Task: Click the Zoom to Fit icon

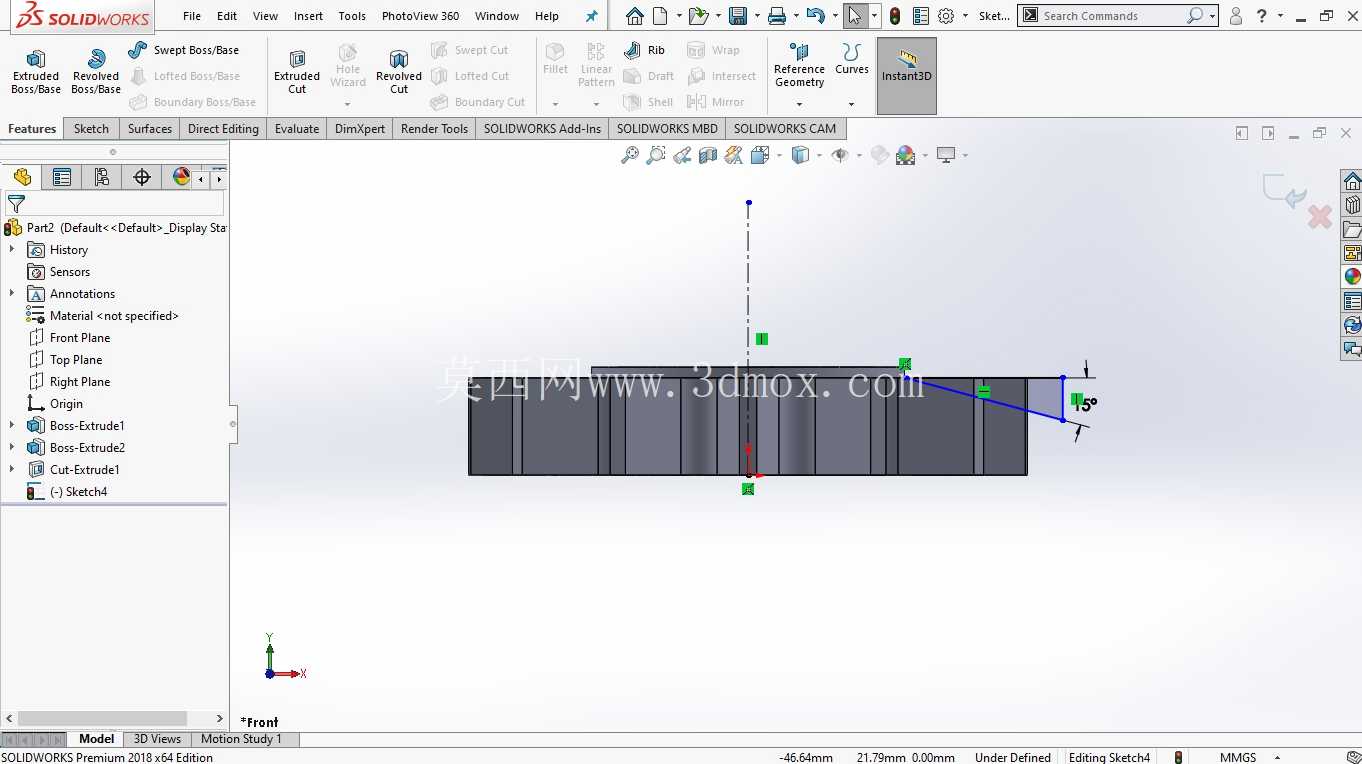Action: 630,155
